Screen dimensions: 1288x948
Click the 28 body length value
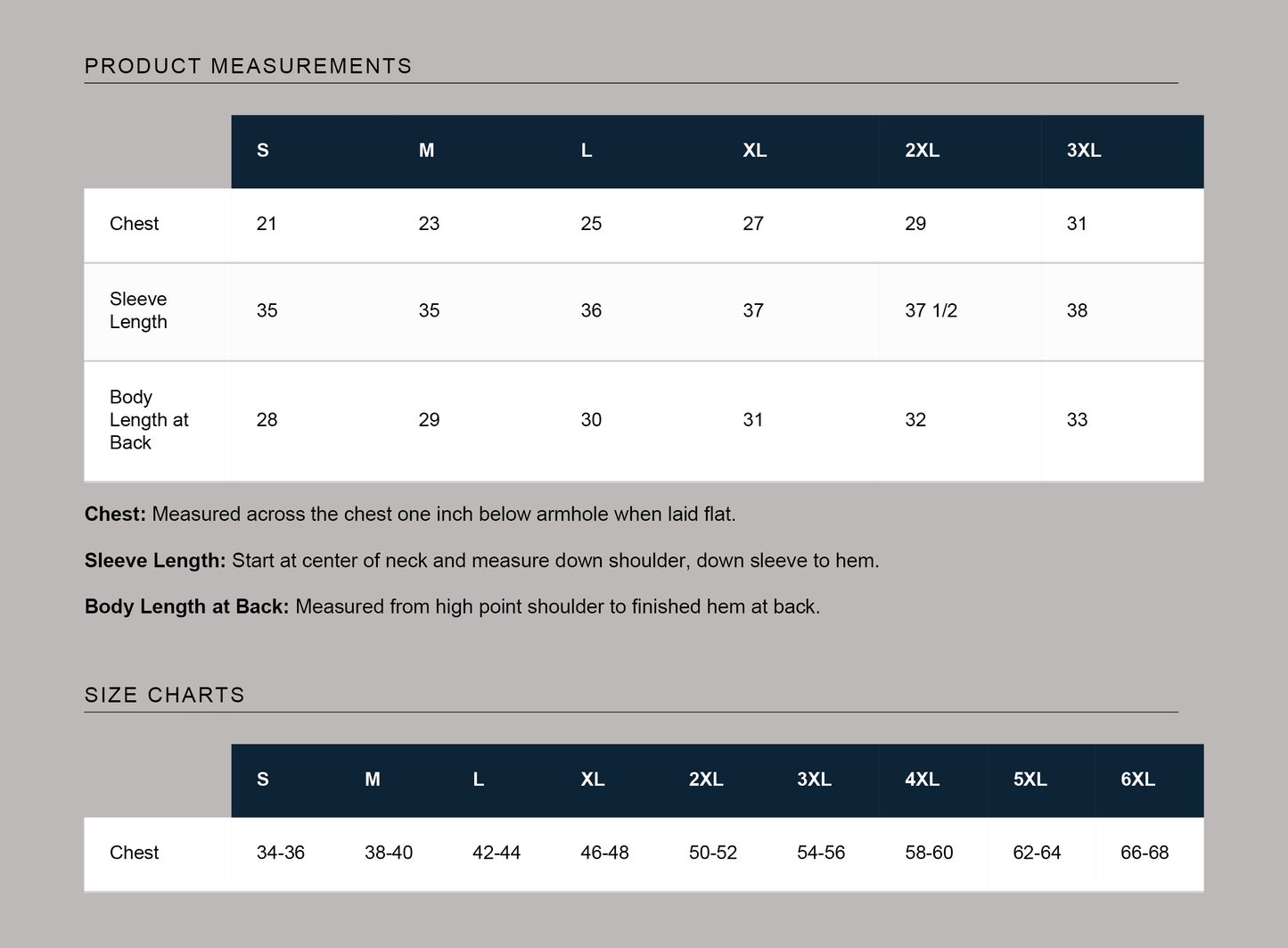point(267,420)
